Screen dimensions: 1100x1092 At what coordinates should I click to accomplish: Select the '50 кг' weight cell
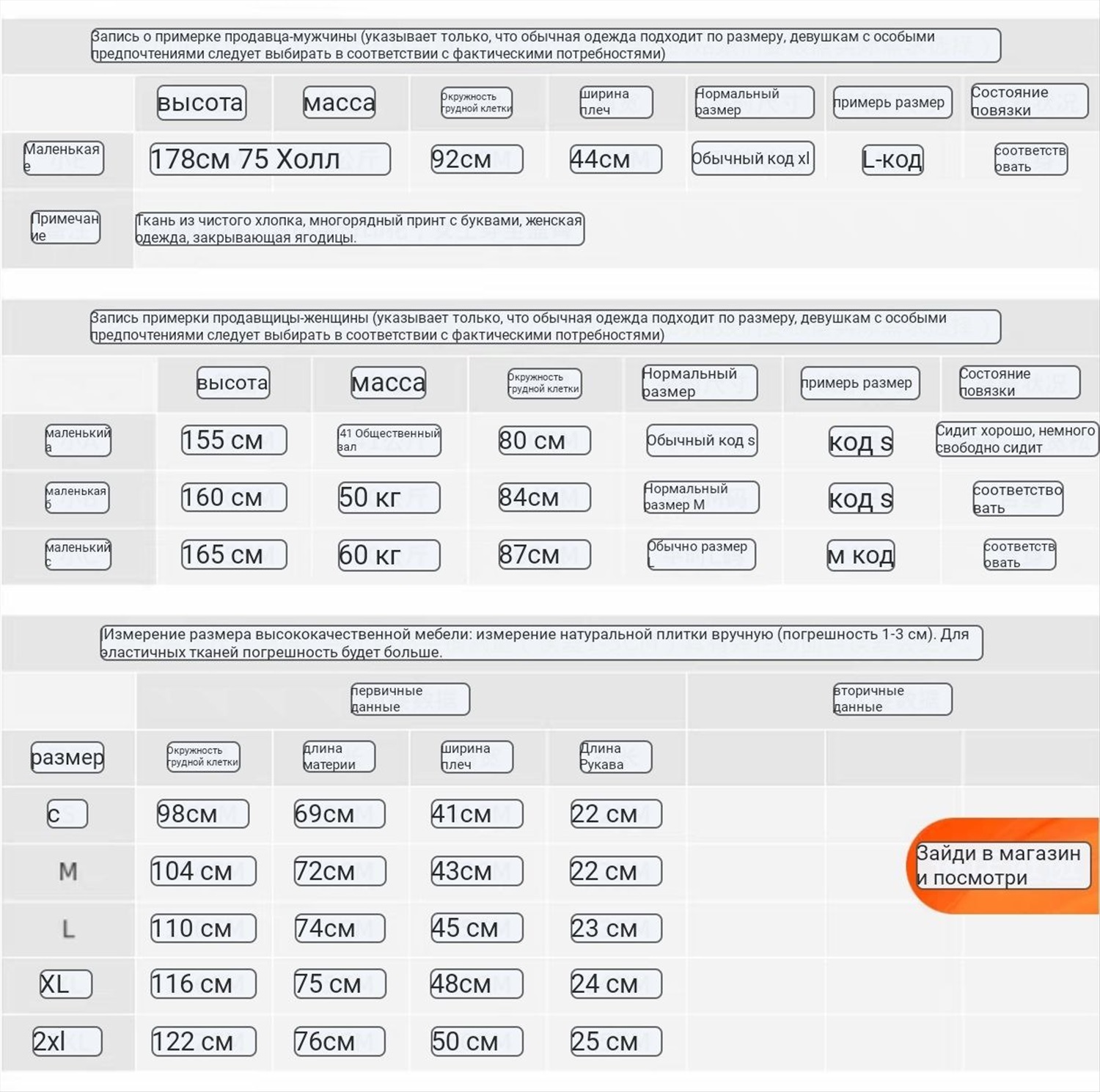coord(389,497)
